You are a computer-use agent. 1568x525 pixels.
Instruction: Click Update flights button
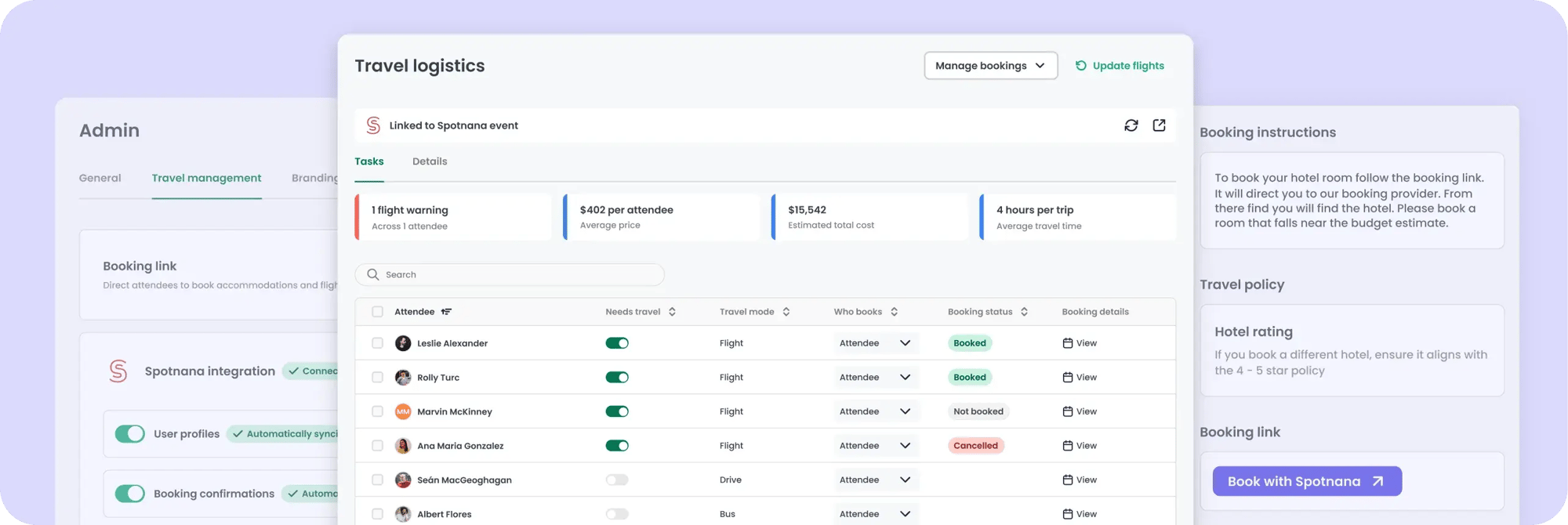[1120, 66]
